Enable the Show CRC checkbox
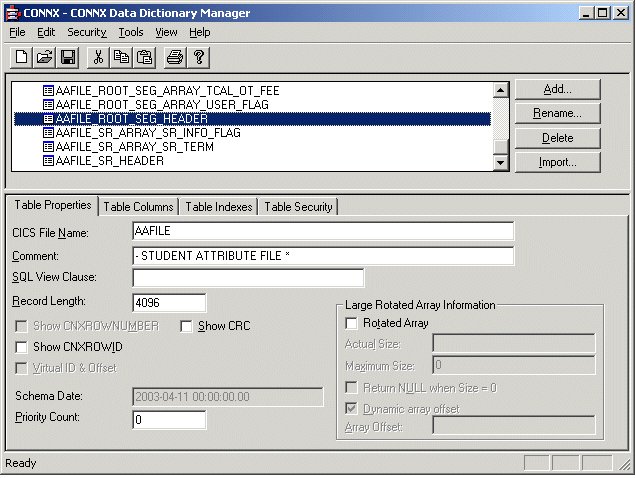 187,326
